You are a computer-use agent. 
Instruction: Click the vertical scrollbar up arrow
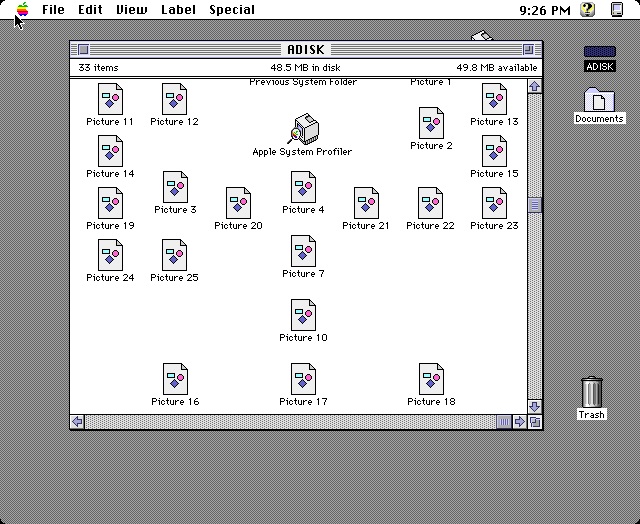click(x=535, y=86)
